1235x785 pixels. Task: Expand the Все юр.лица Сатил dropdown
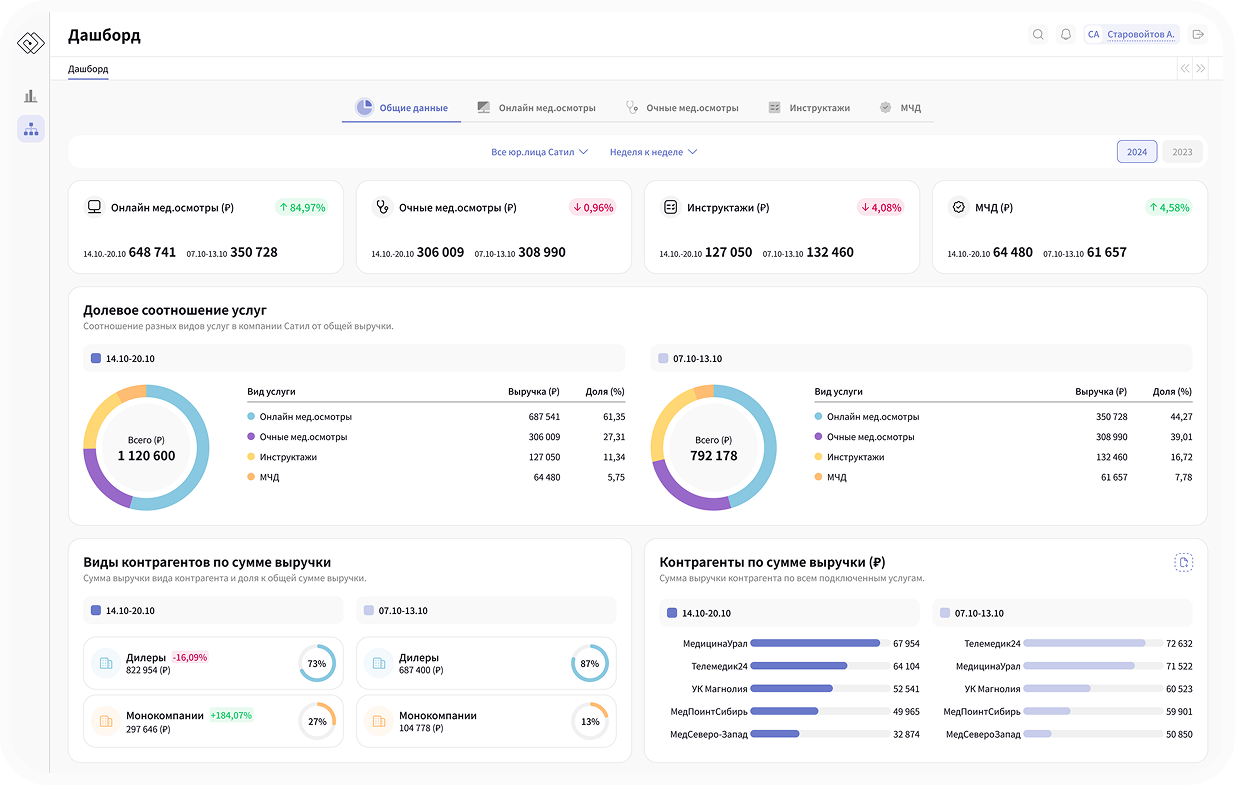539,152
